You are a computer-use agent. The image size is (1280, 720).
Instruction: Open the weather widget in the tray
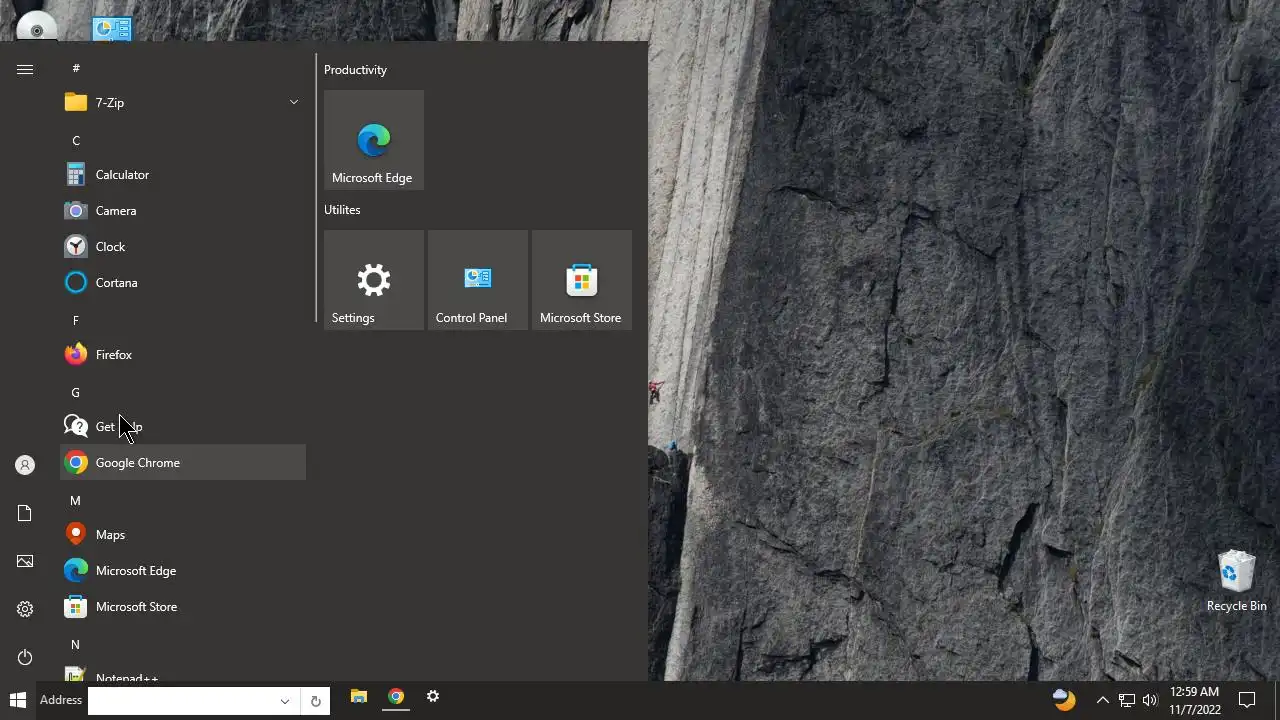[x=1064, y=699]
